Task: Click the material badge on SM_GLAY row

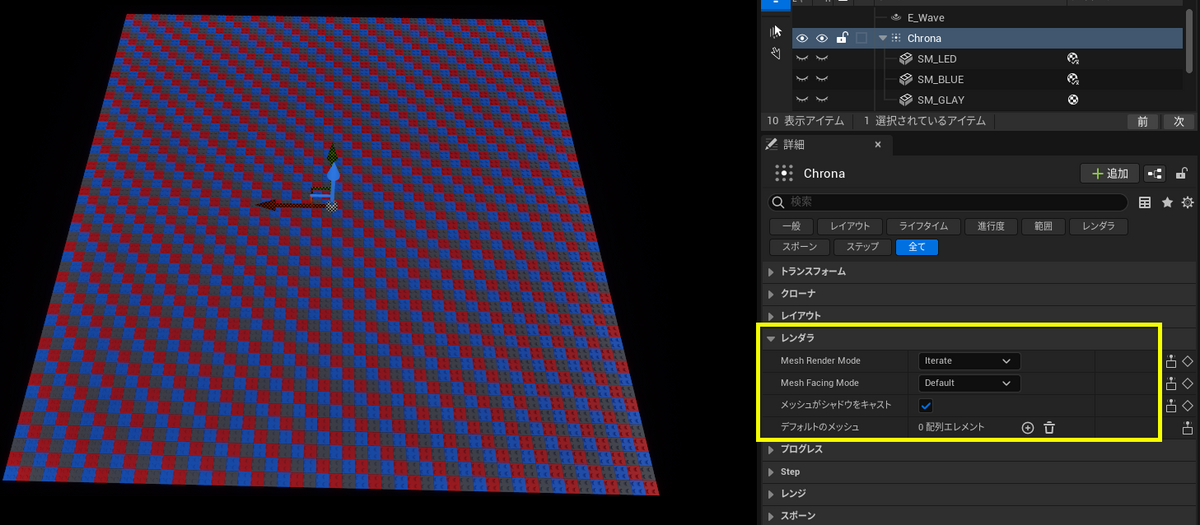Action: click(x=1073, y=100)
